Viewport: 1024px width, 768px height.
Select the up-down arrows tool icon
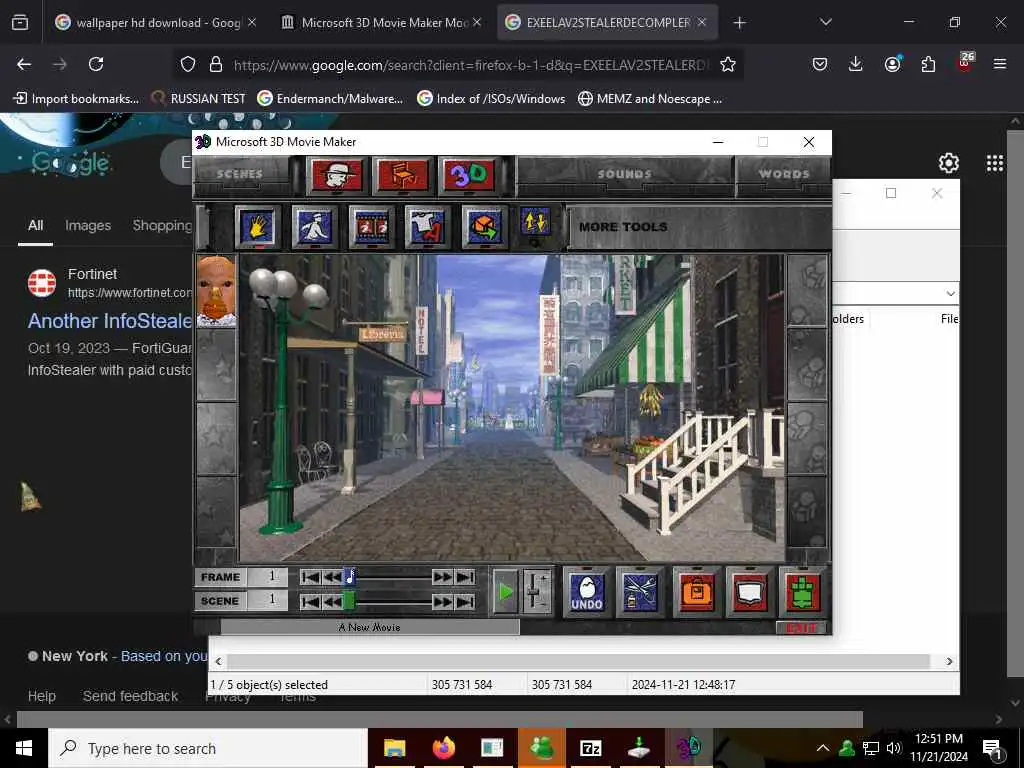tap(536, 224)
